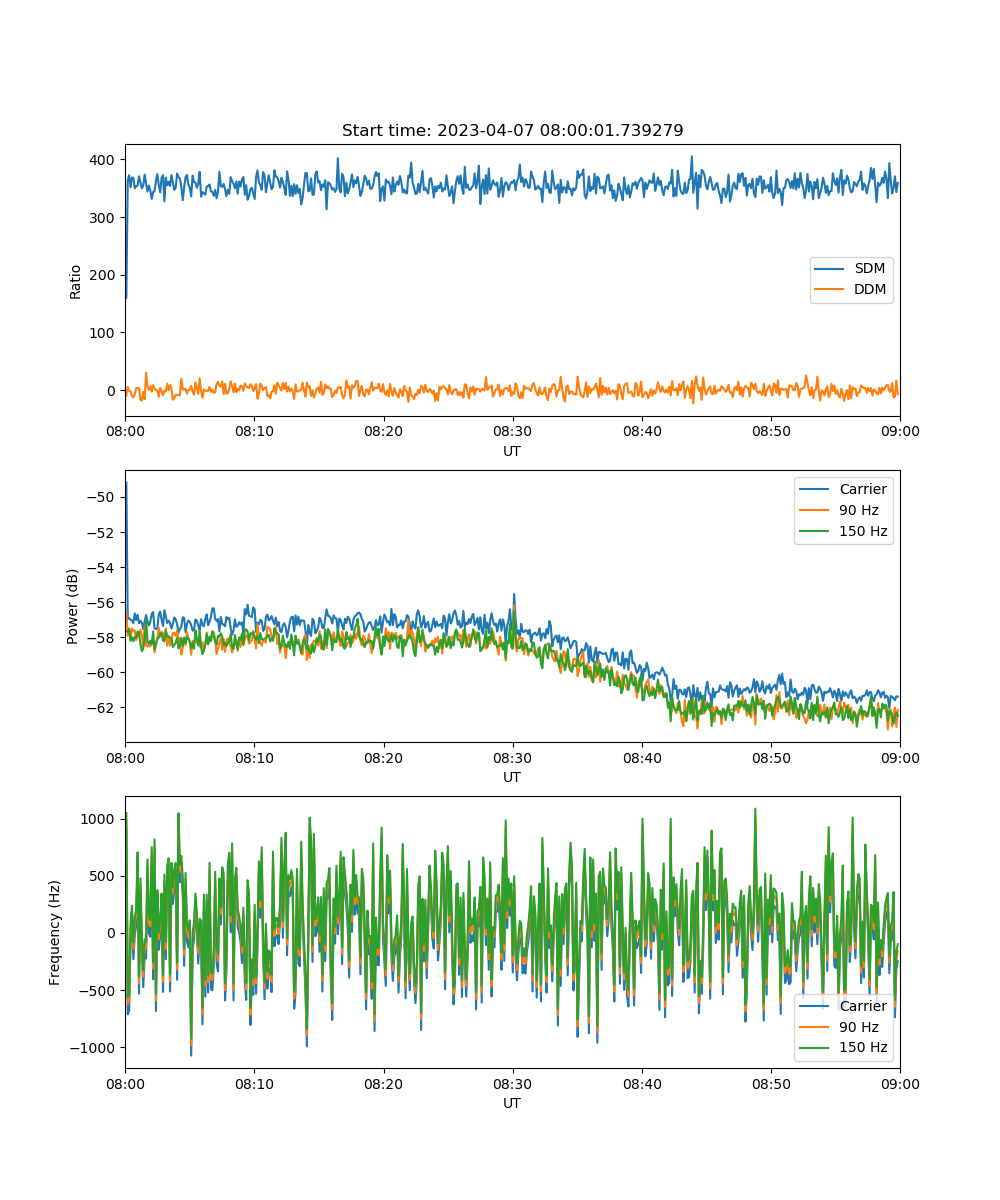Click the 08:10 tick under the Ratio plot
The width and height of the screenshot is (1000, 1200).
(254, 432)
